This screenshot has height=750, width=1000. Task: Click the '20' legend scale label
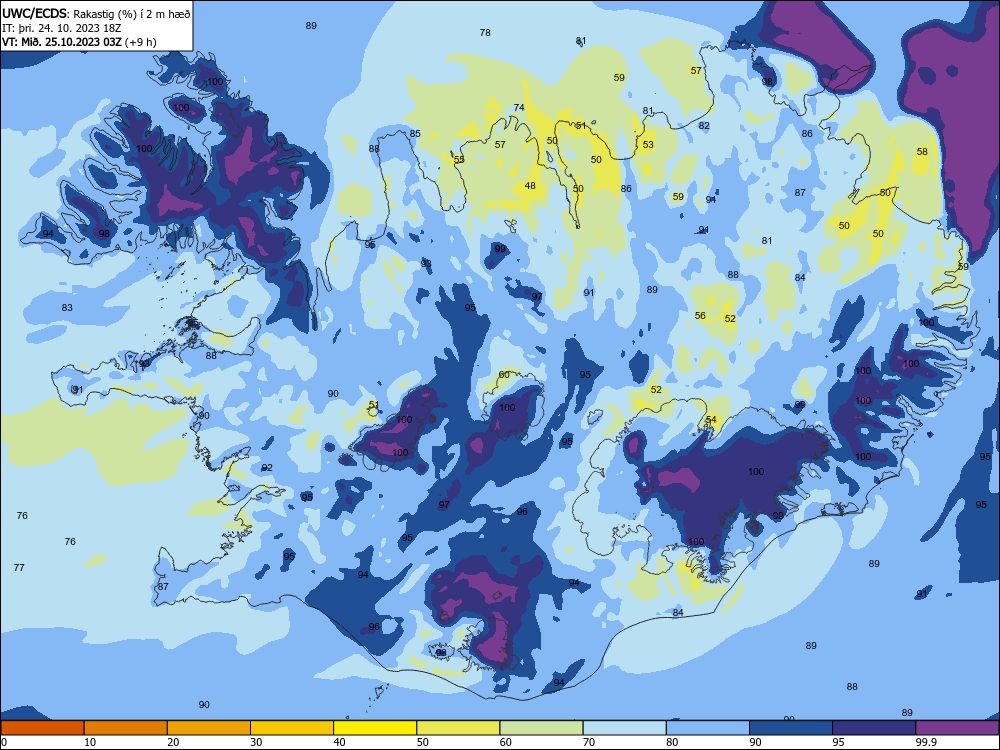[x=173, y=742]
